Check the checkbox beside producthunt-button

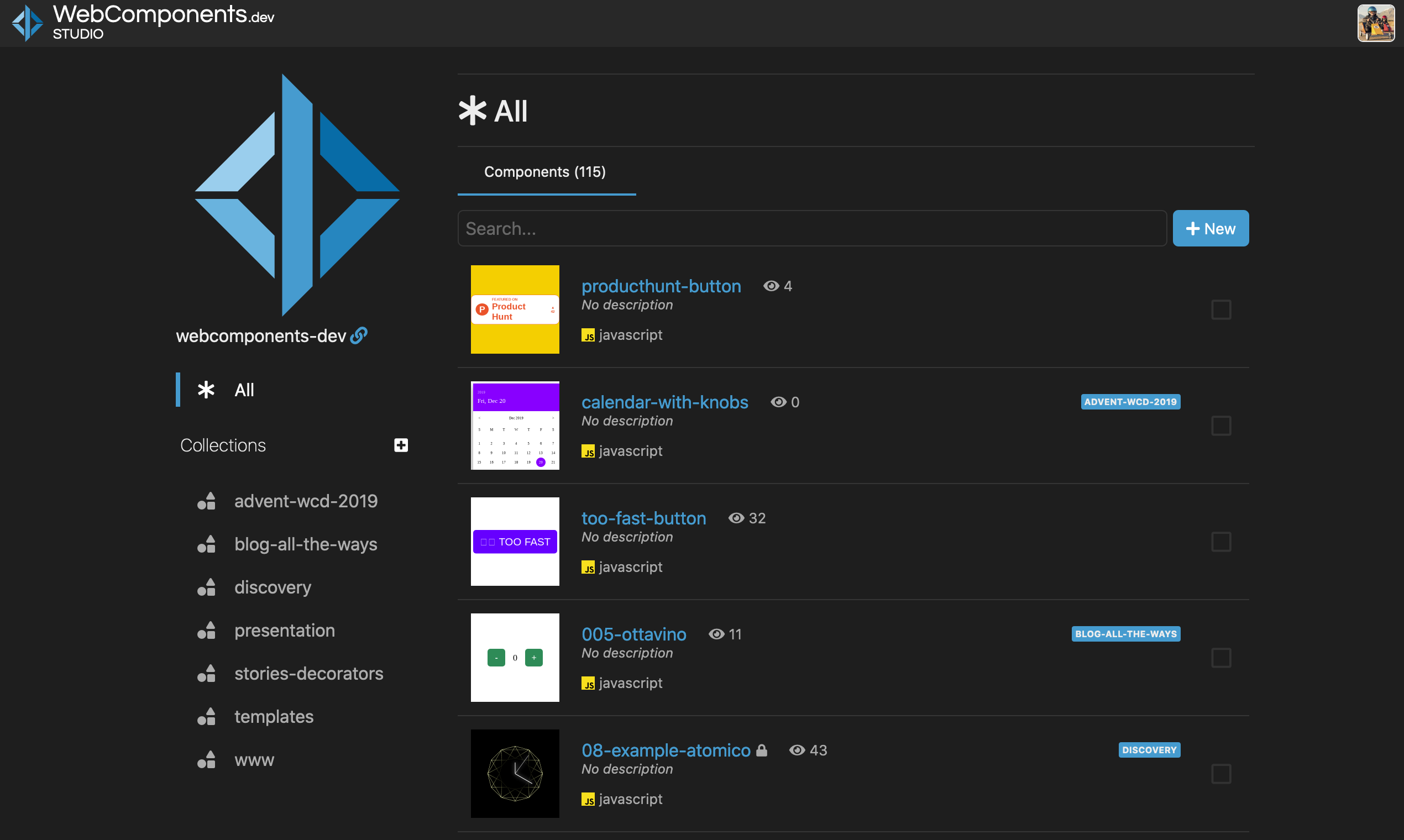1221,309
